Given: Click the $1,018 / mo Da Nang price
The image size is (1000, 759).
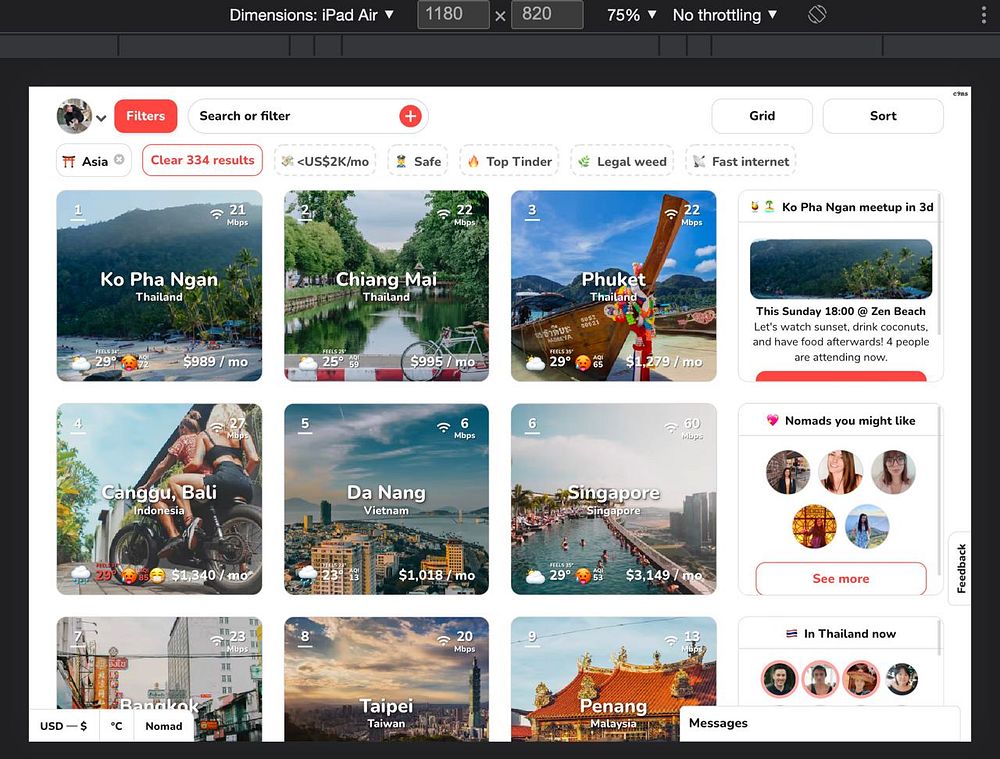Looking at the screenshot, I should click(437, 575).
